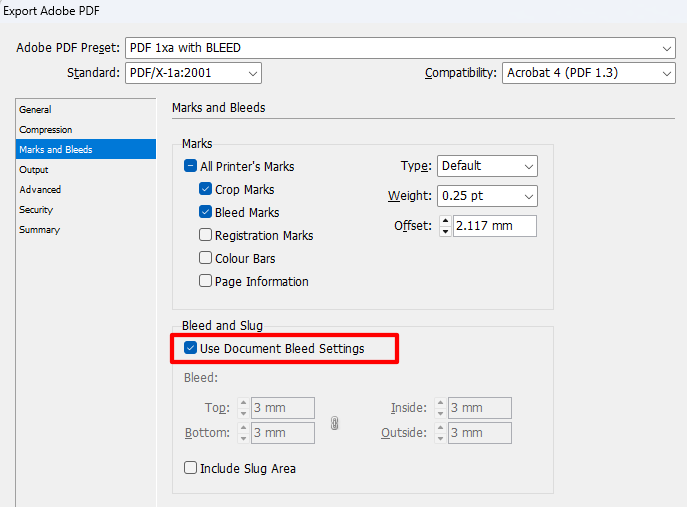Screen dimensions: 687x507
Task: Toggle All Printer's Marks checkbox
Action: (190, 167)
